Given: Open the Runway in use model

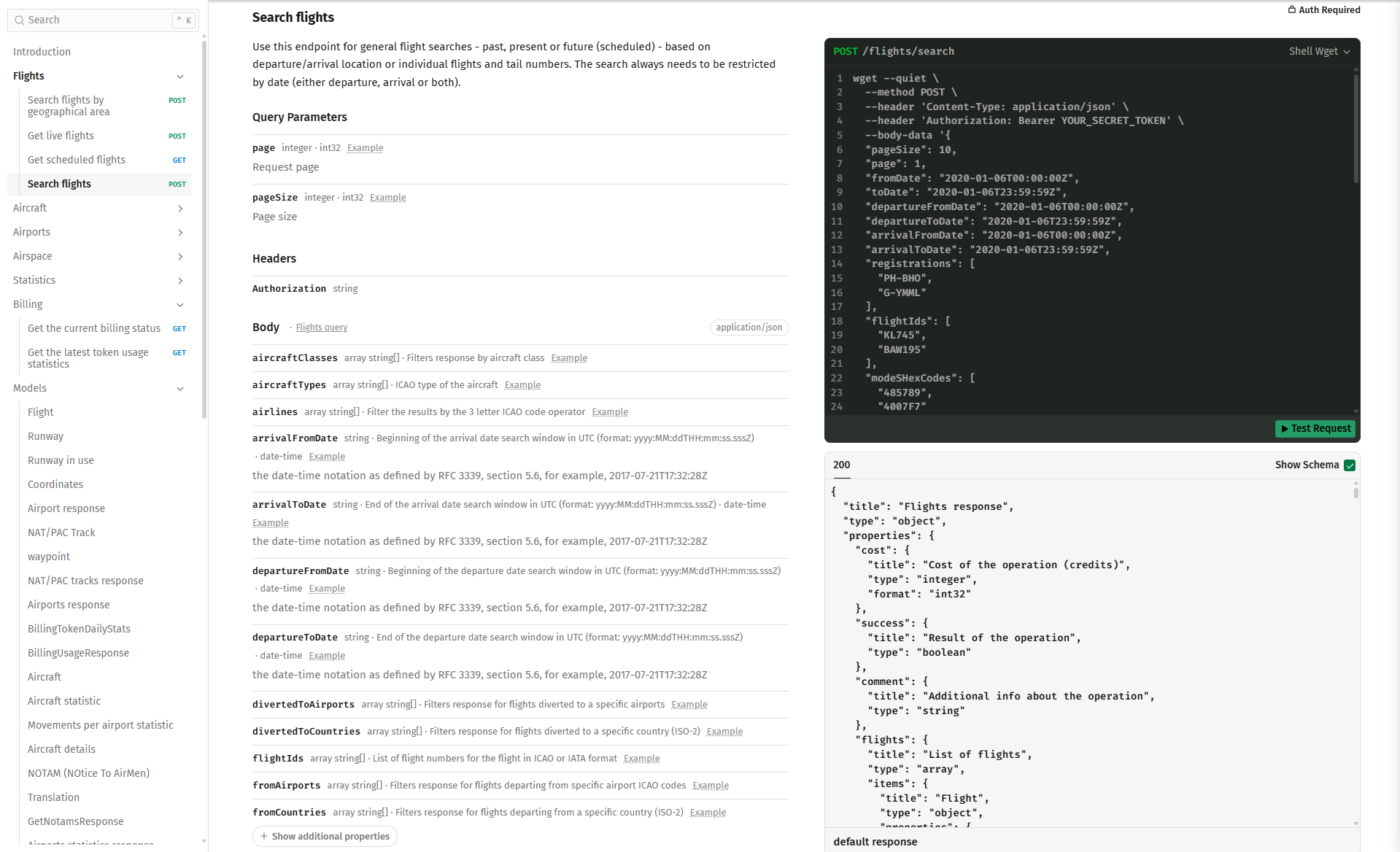Looking at the screenshot, I should coord(61,460).
